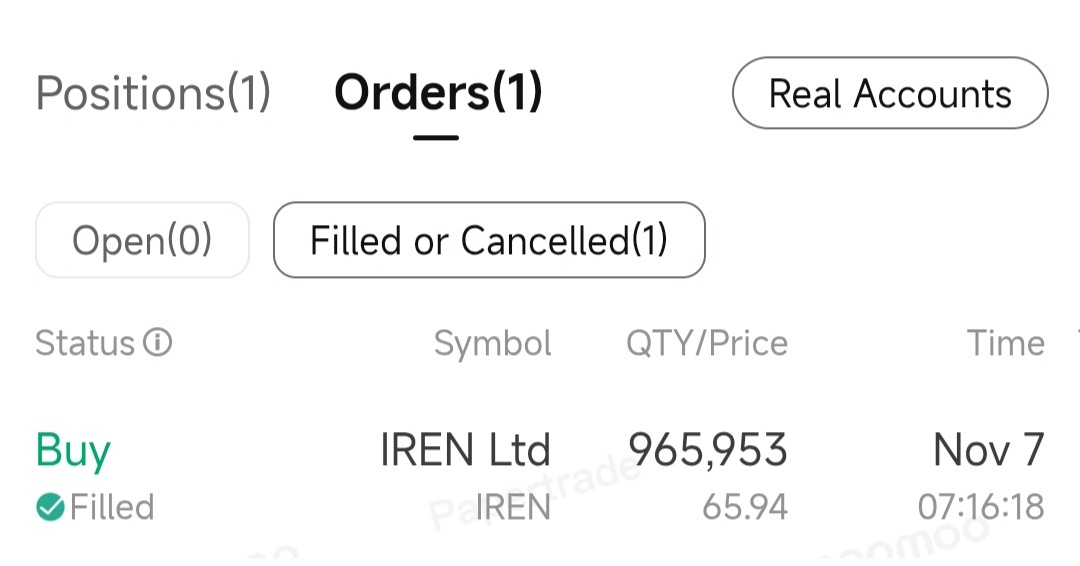
Task: Open Real Accounts
Action: pyautogui.click(x=890, y=93)
